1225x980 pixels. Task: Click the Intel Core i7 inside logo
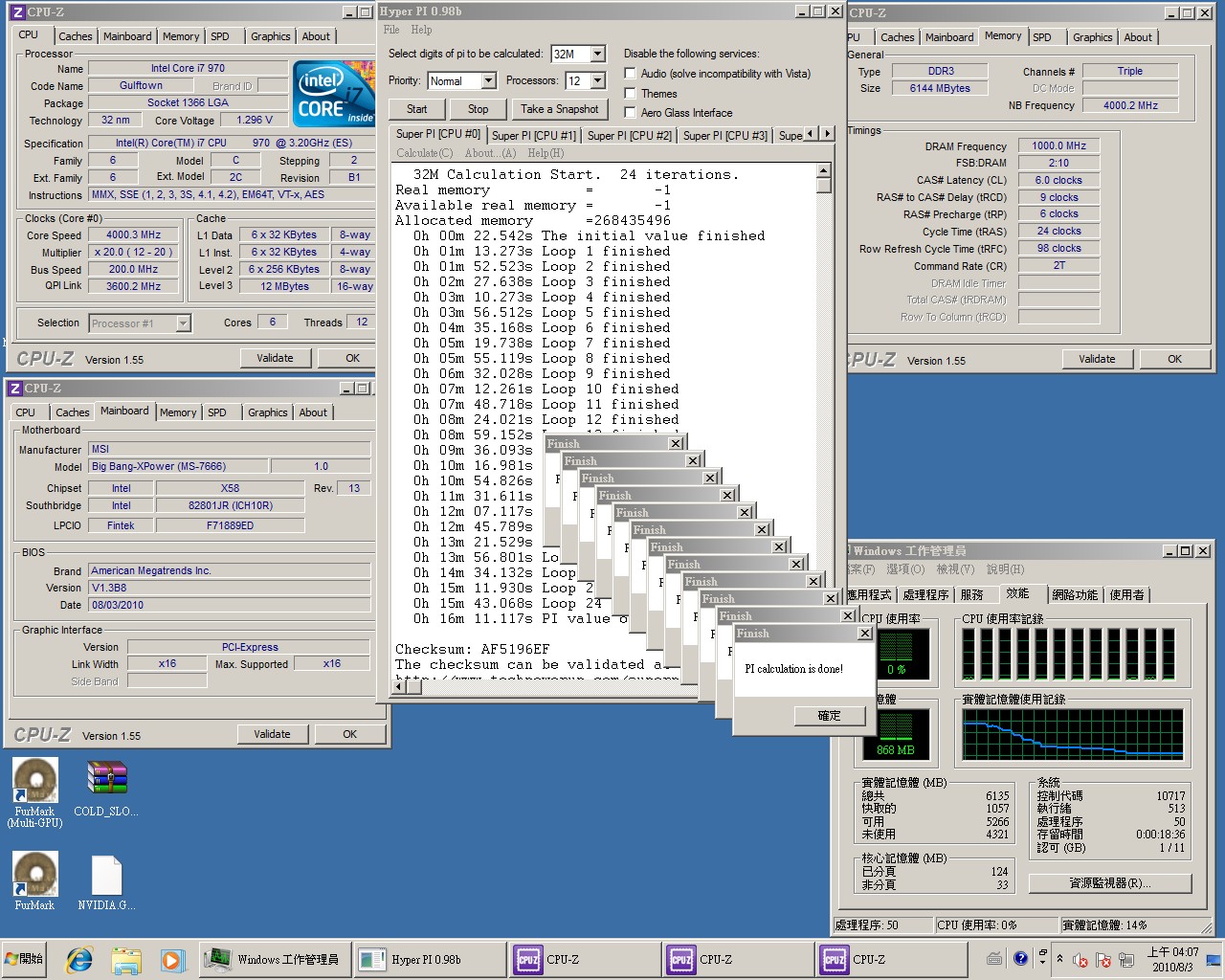(333, 94)
